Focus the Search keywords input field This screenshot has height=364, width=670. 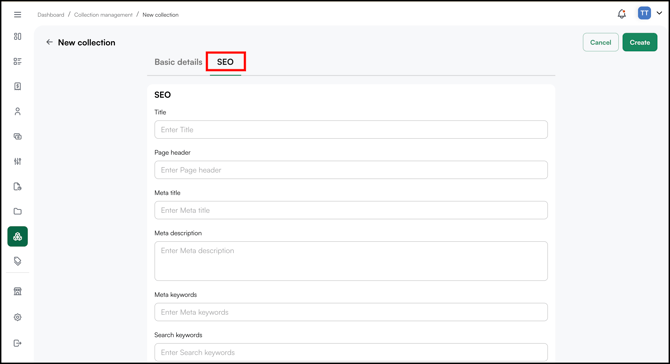351,352
